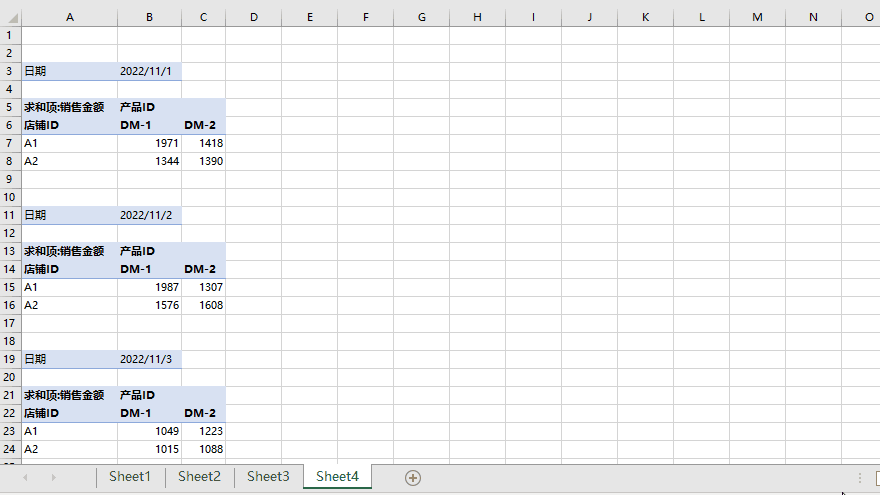Select the cell with value 1049
This screenshot has height=495, width=880.
(x=149, y=431)
